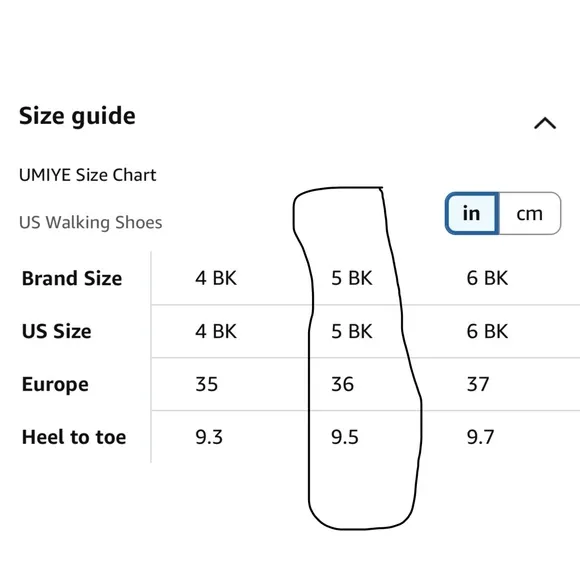Select the in unit toggle

tap(472, 213)
